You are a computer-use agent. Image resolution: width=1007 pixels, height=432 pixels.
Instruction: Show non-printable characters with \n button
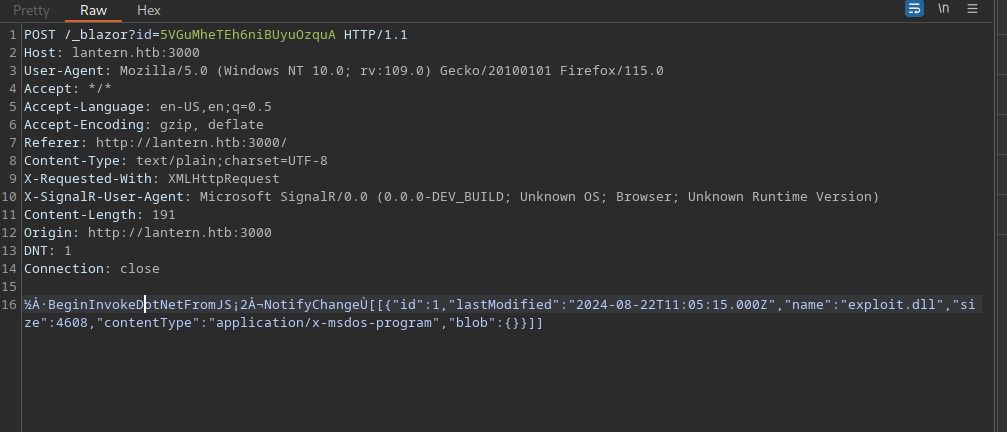point(943,9)
